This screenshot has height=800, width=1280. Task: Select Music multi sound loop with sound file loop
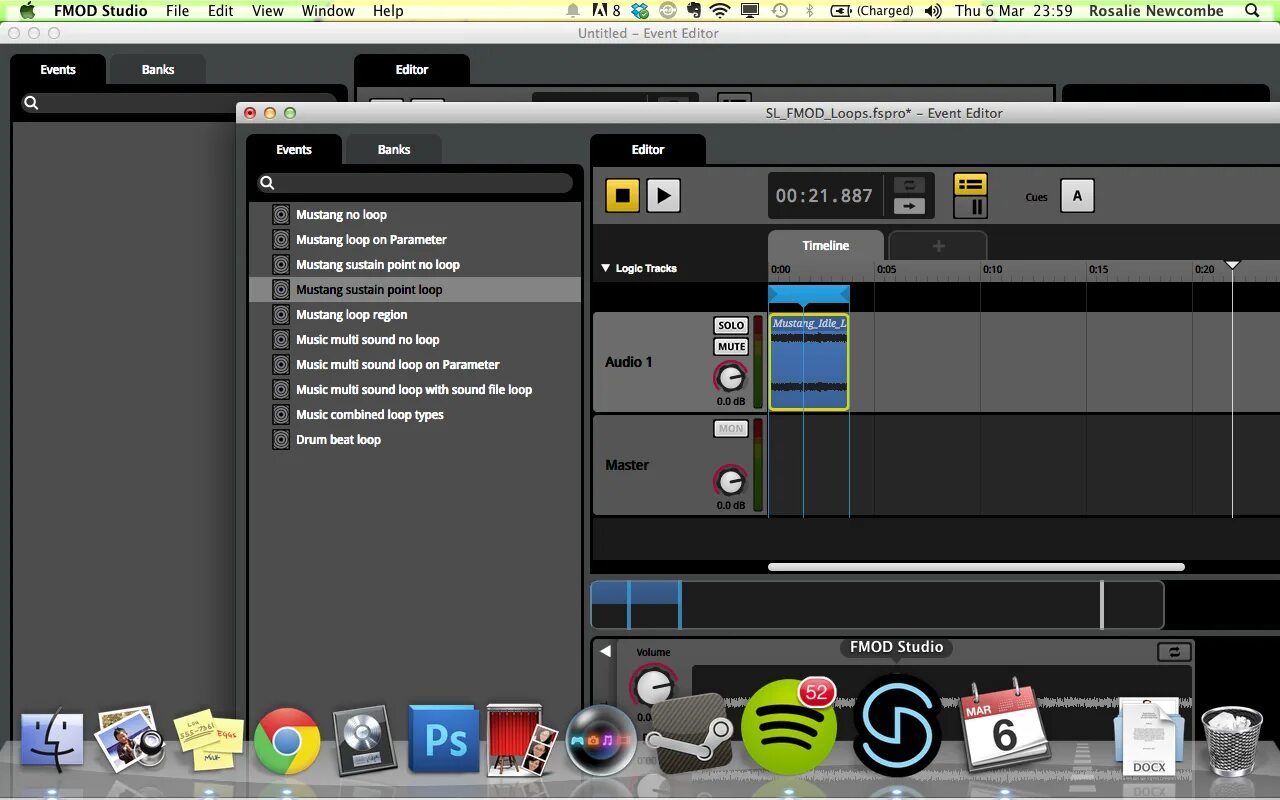tap(414, 389)
